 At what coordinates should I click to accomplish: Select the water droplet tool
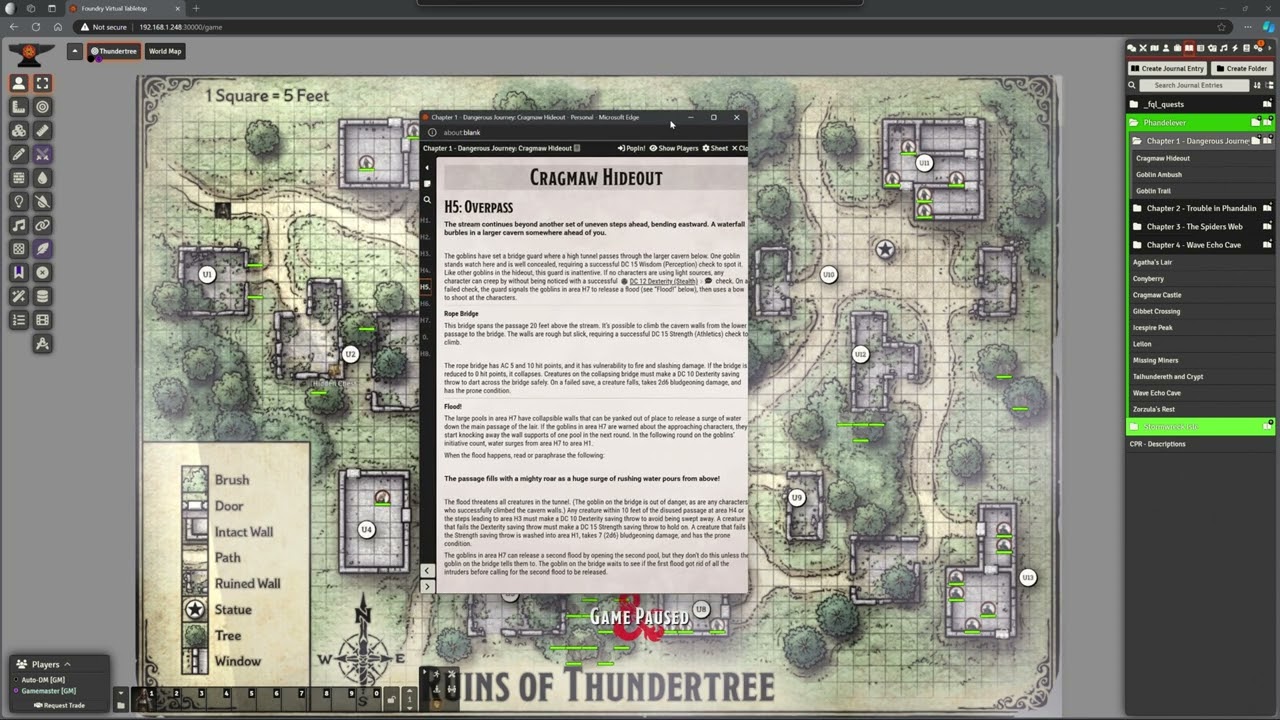[x=42, y=178]
